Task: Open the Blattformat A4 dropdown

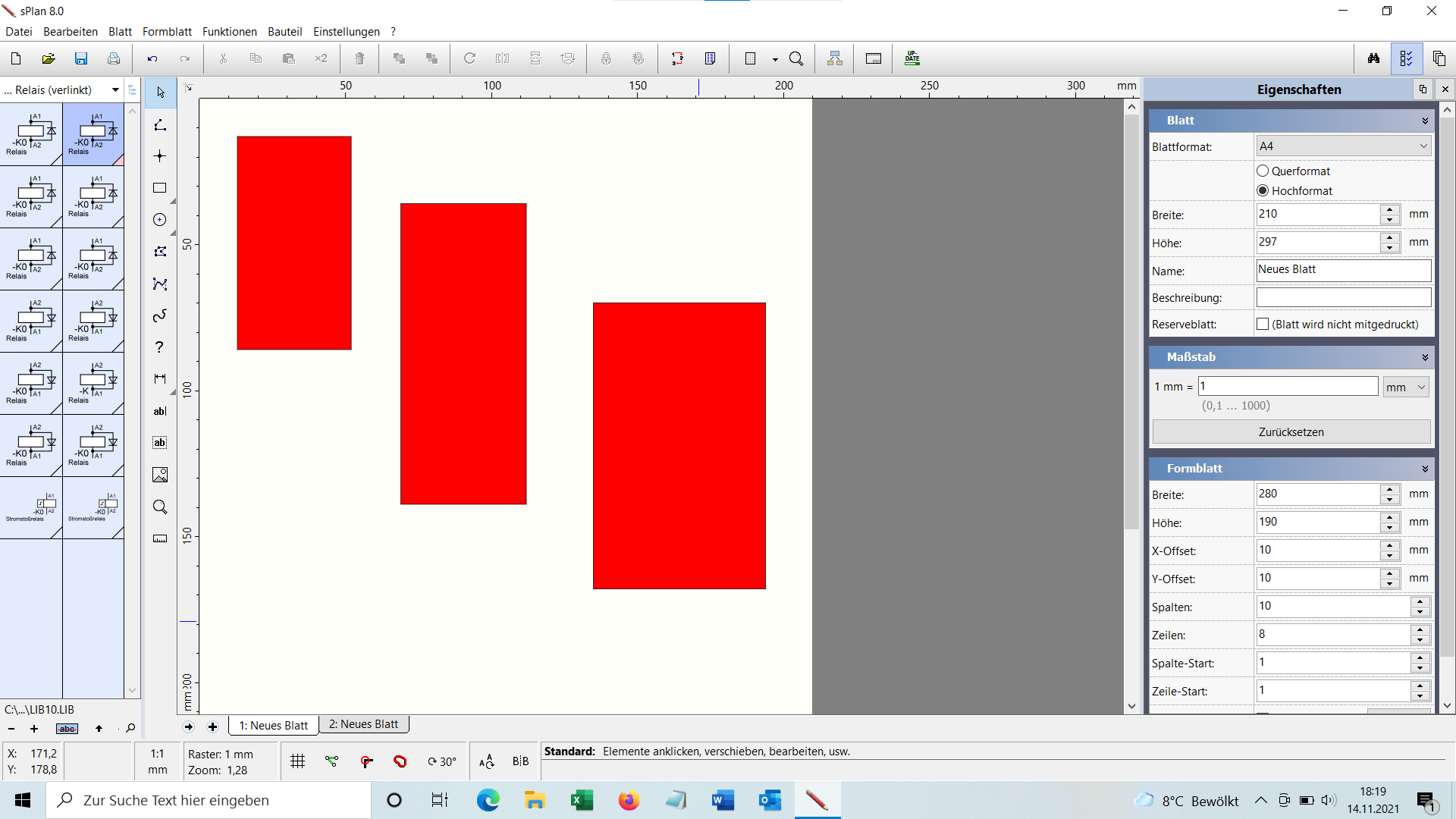Action: 1344,146
